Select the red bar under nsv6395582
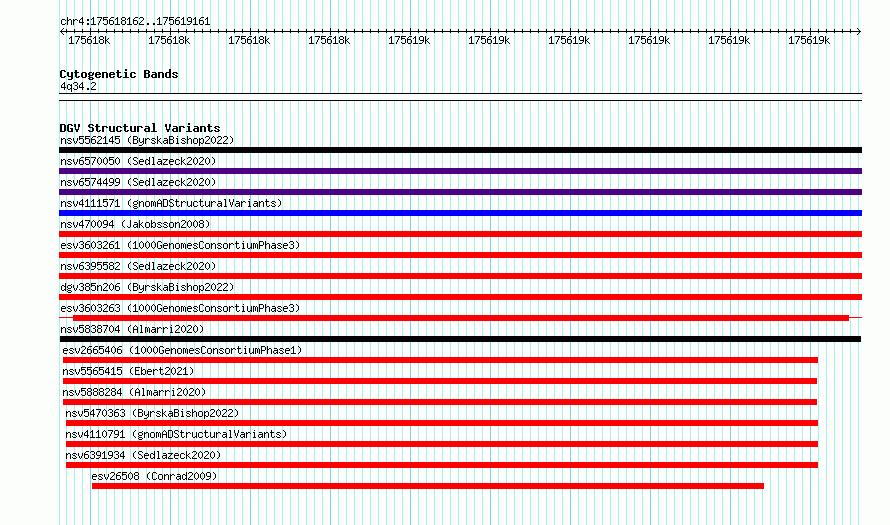890x525 pixels. pyautogui.click(x=460, y=276)
